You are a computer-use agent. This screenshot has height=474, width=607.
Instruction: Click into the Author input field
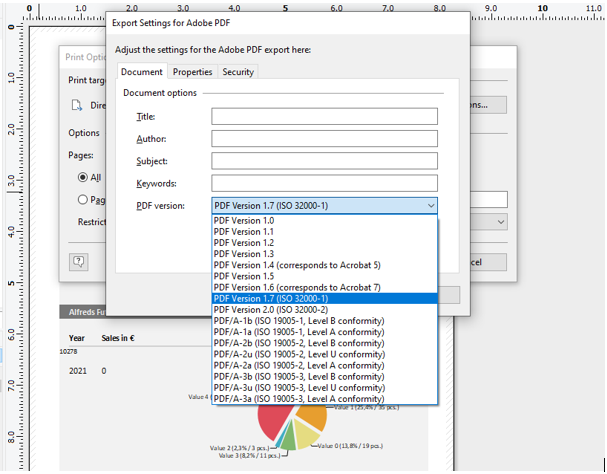coord(324,139)
